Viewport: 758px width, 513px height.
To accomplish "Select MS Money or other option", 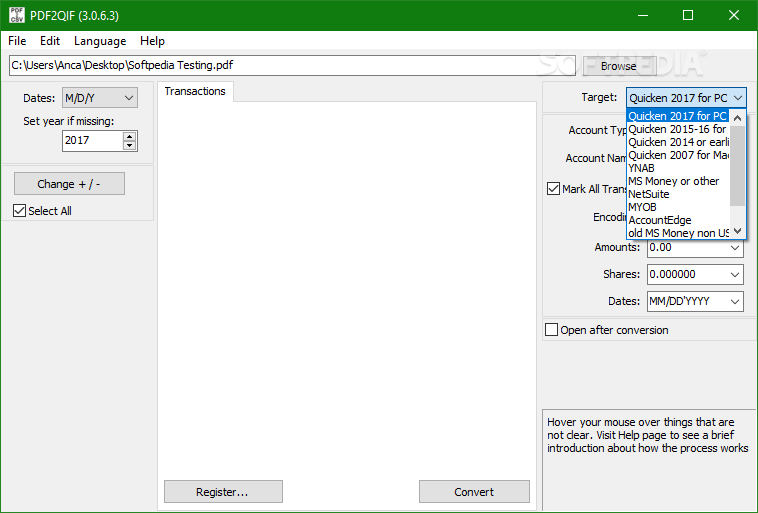I will [x=678, y=181].
